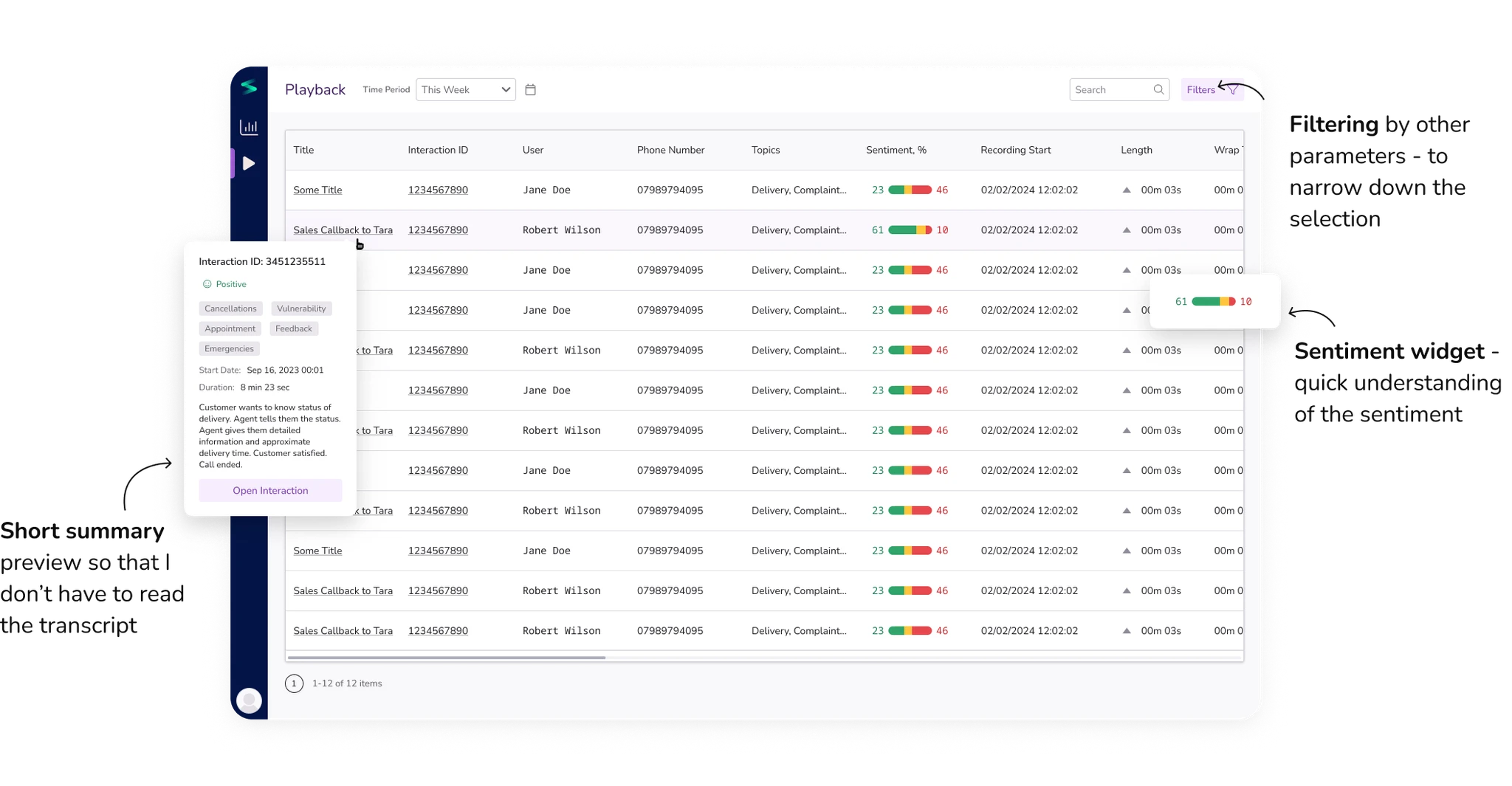The image size is (1512, 786).
Task: Select the Topics column header
Action: pyautogui.click(x=766, y=150)
